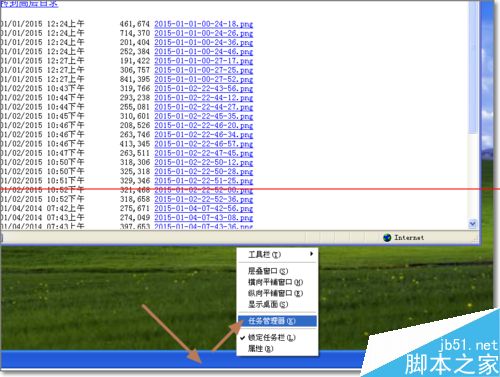Click the file size 319,766
Image resolution: width=500 pixels, height=377 pixels.
[x=135, y=89]
